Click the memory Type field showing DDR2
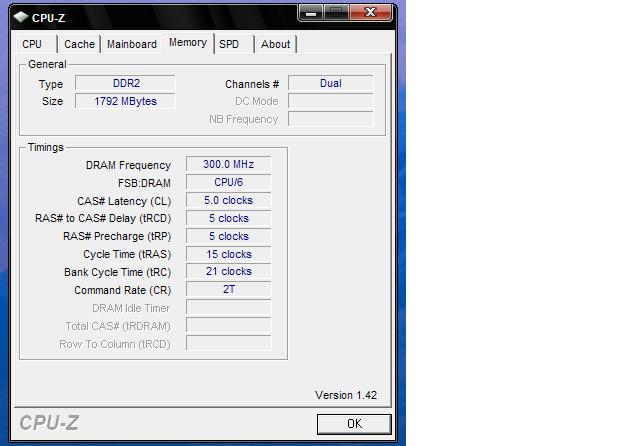The image size is (640, 446). click(x=125, y=83)
